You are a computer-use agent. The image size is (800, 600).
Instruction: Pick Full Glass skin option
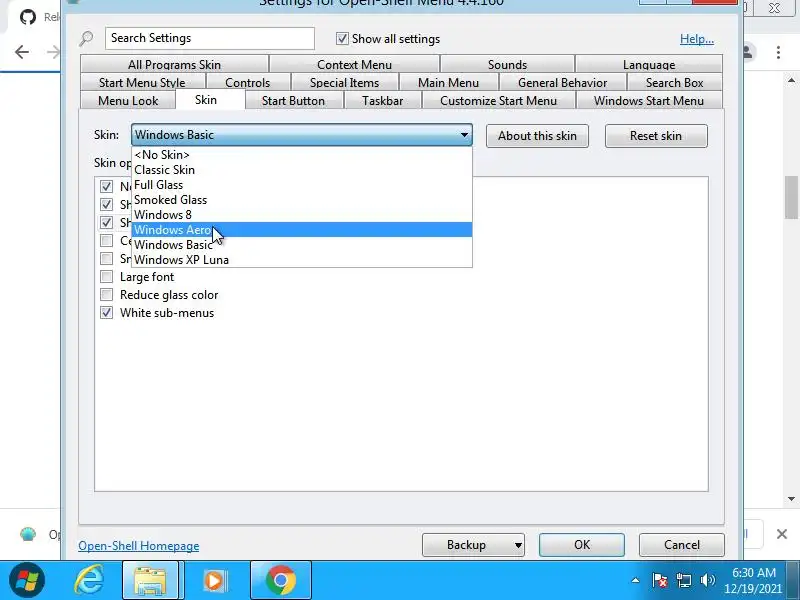coord(302,185)
